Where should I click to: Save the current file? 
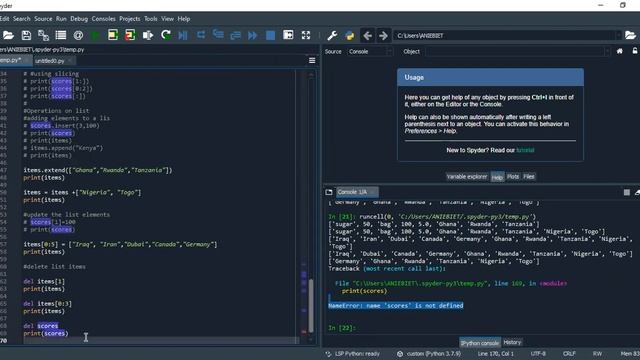26,36
